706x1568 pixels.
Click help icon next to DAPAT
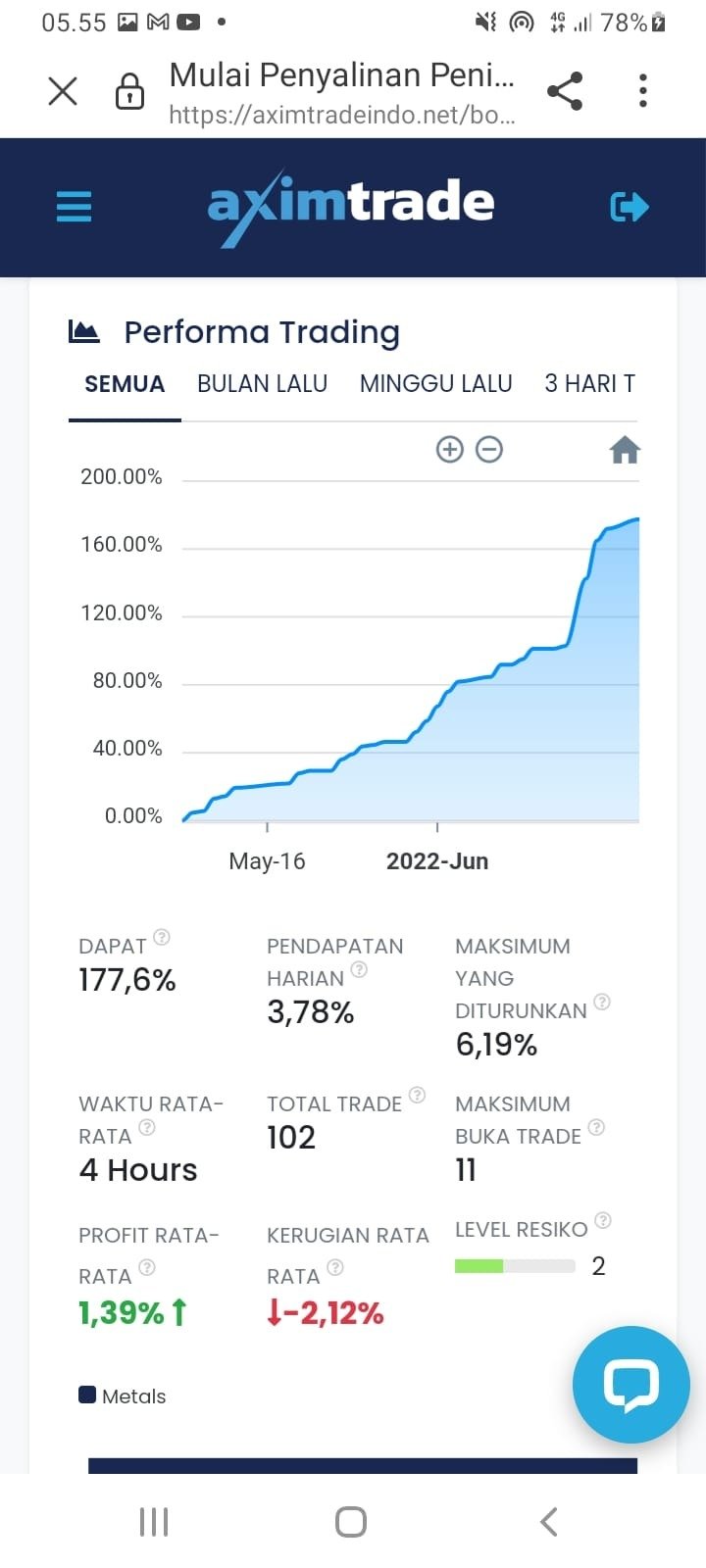pyautogui.click(x=162, y=937)
